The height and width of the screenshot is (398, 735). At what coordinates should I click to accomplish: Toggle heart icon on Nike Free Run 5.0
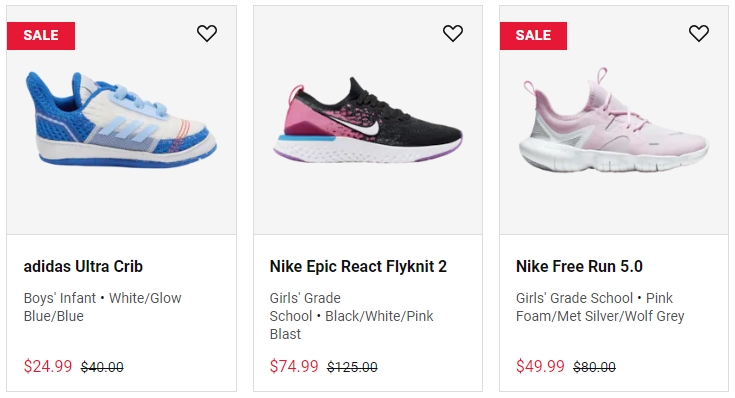699,33
